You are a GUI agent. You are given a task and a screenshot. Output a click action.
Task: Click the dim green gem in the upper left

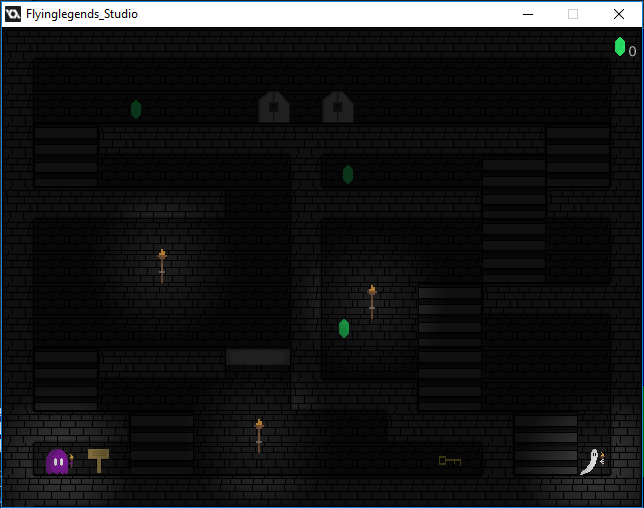tap(136, 110)
